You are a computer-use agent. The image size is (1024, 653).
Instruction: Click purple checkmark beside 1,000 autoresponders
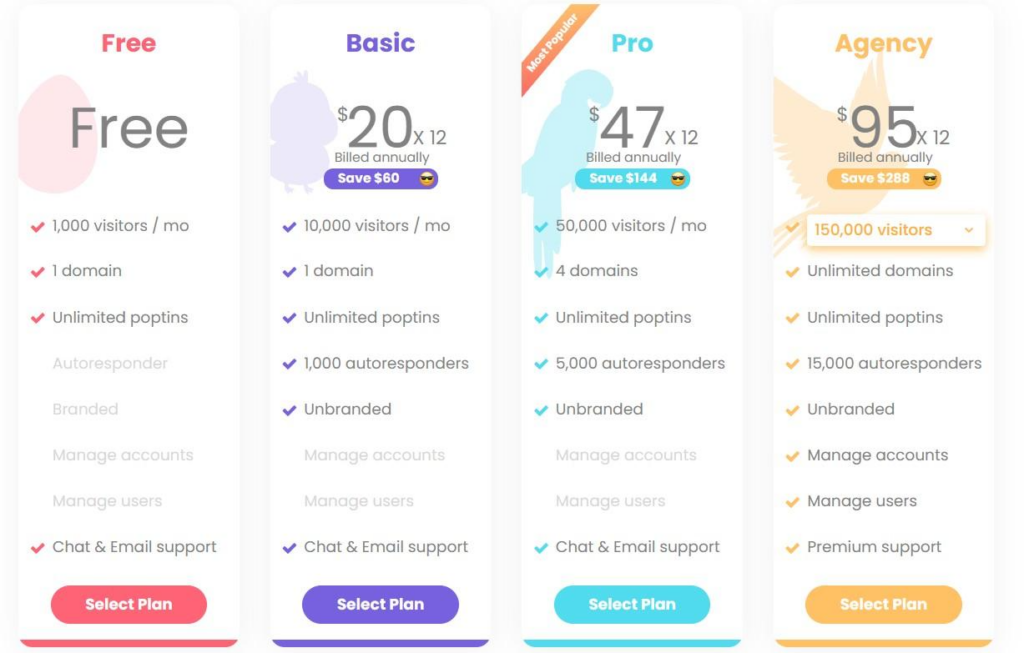(x=289, y=364)
